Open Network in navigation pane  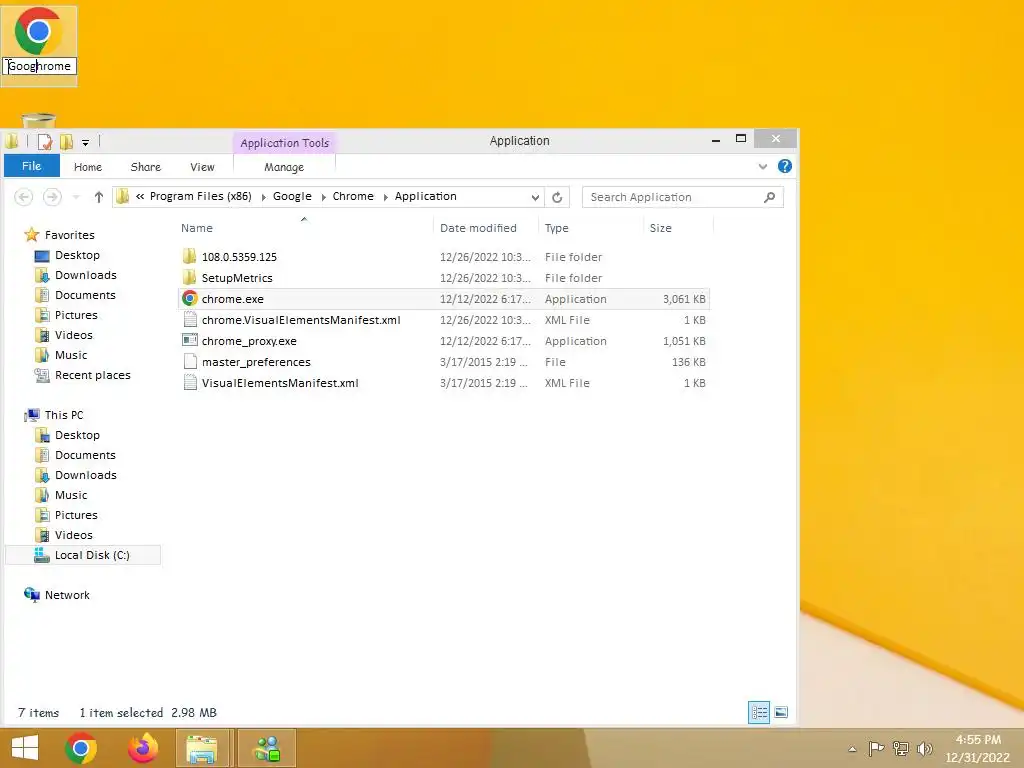point(67,595)
